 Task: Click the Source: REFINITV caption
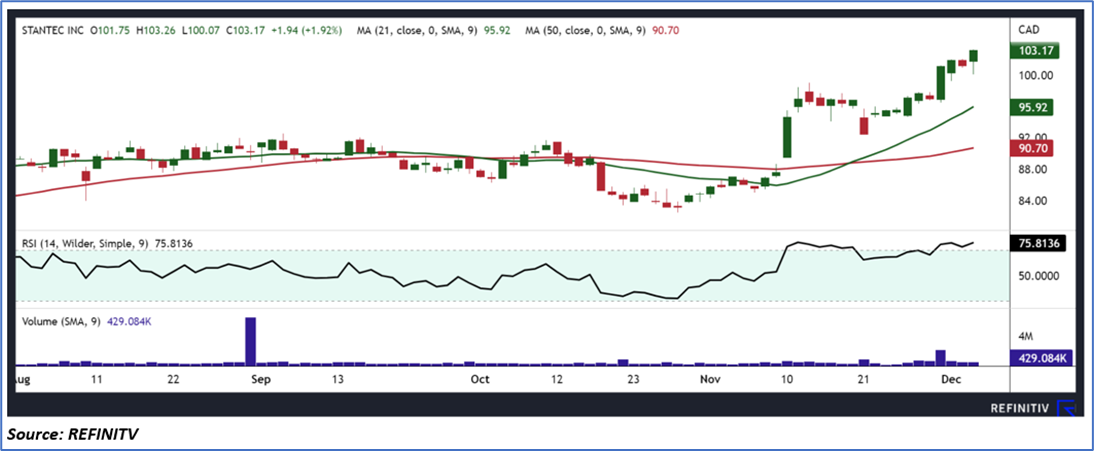[73, 434]
